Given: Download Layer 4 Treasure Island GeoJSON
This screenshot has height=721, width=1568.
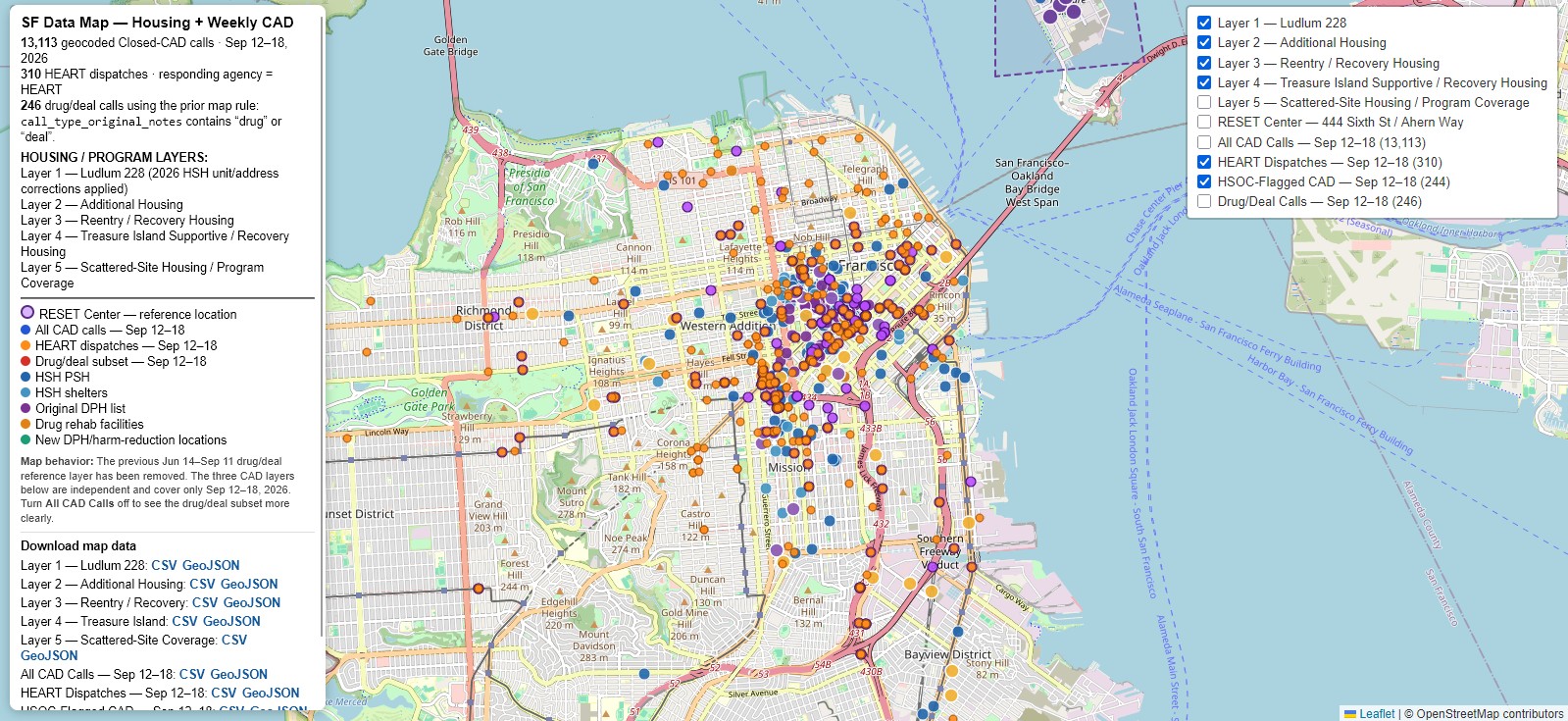Looking at the screenshot, I should tap(231, 621).
